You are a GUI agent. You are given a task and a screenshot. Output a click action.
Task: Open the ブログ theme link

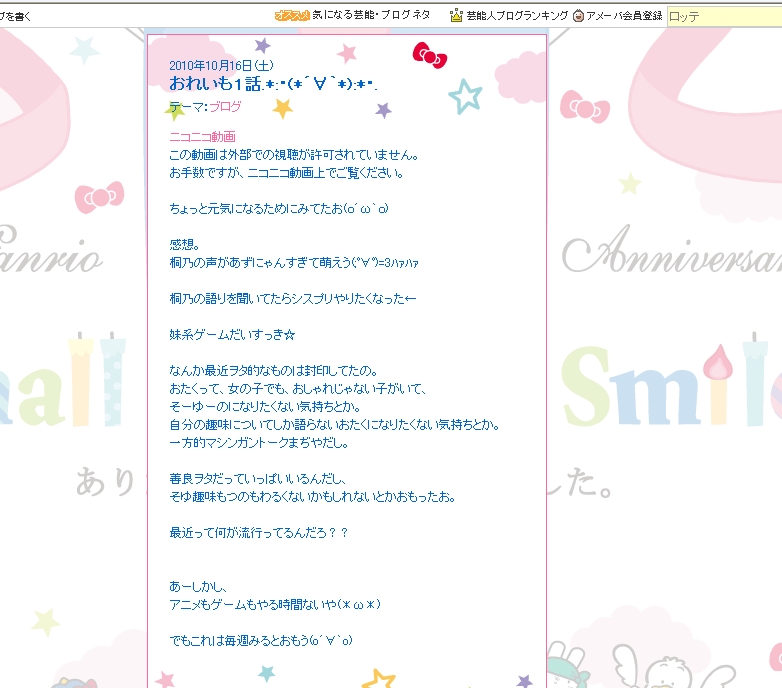[225, 107]
